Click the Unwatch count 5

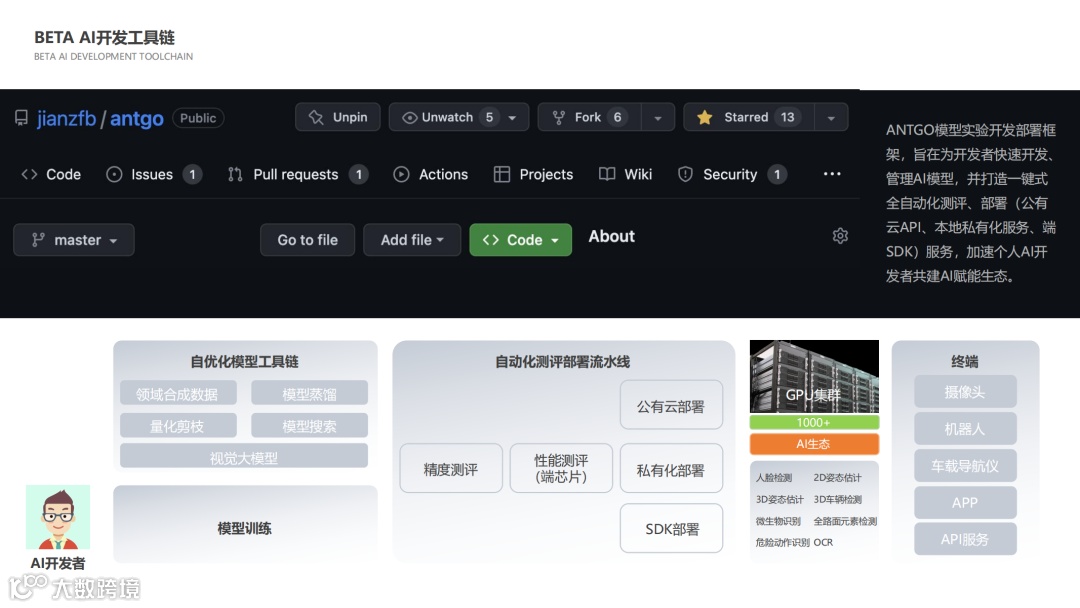pos(489,117)
